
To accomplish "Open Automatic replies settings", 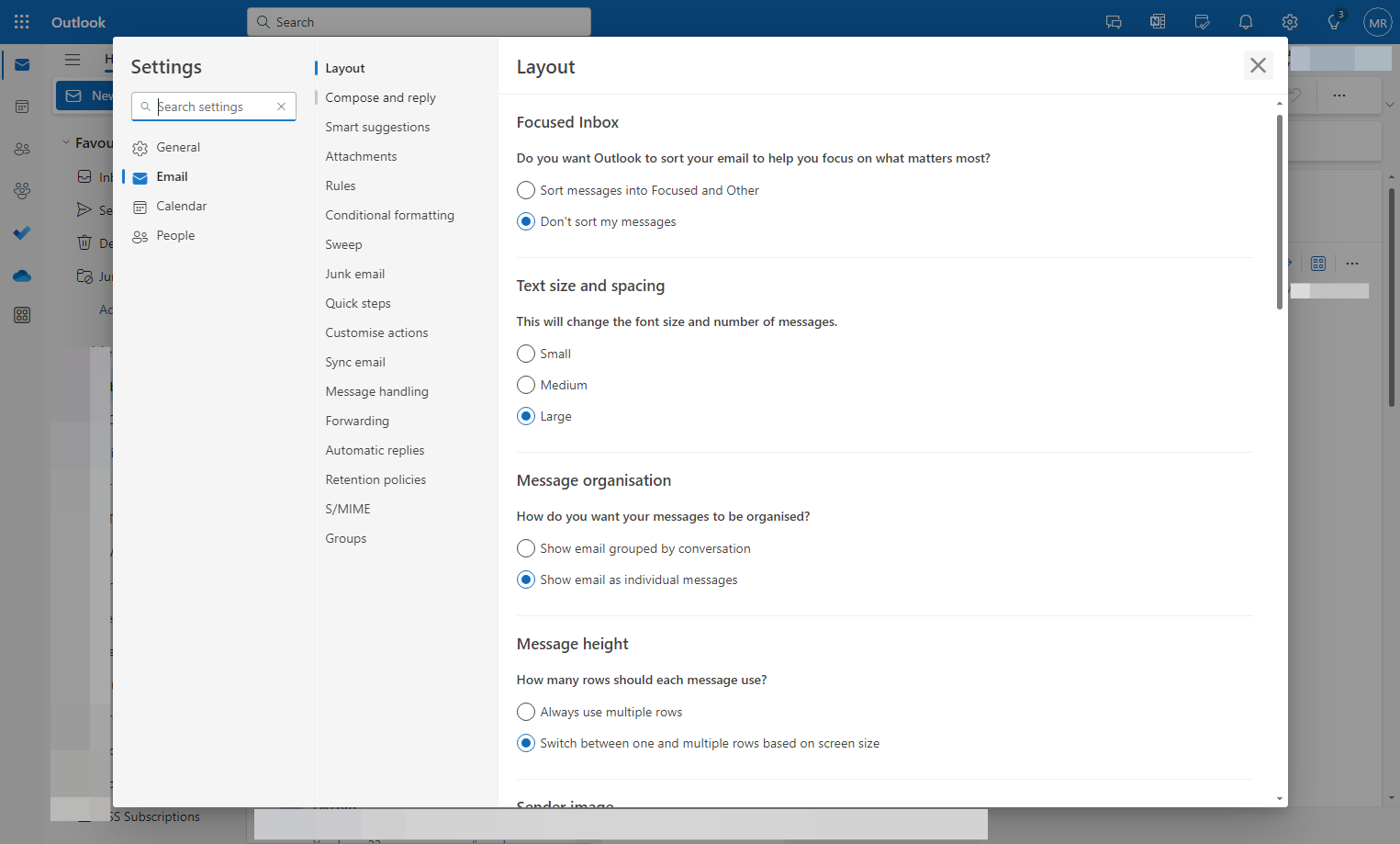I will pos(375,450).
